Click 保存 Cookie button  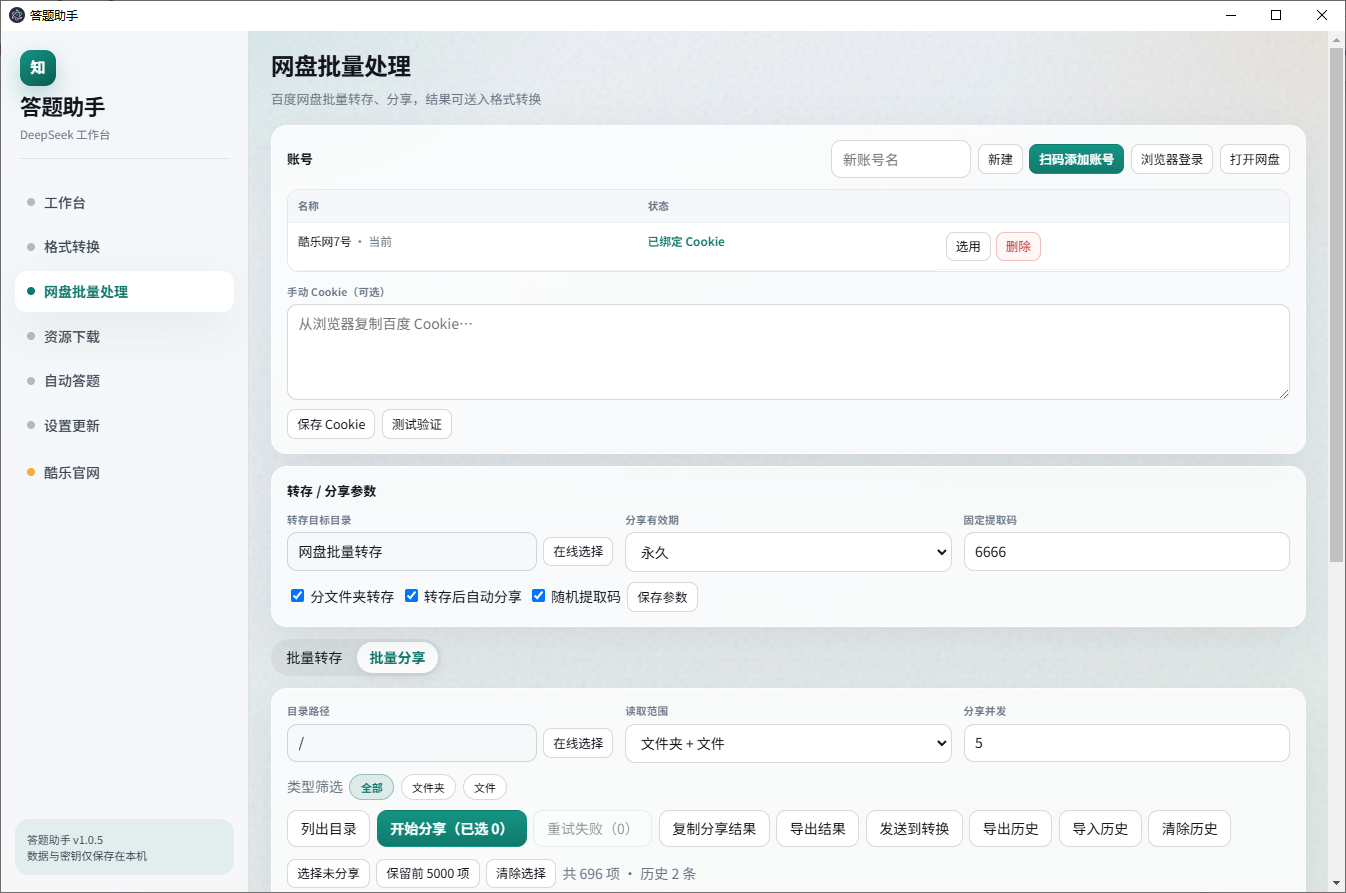tap(331, 424)
